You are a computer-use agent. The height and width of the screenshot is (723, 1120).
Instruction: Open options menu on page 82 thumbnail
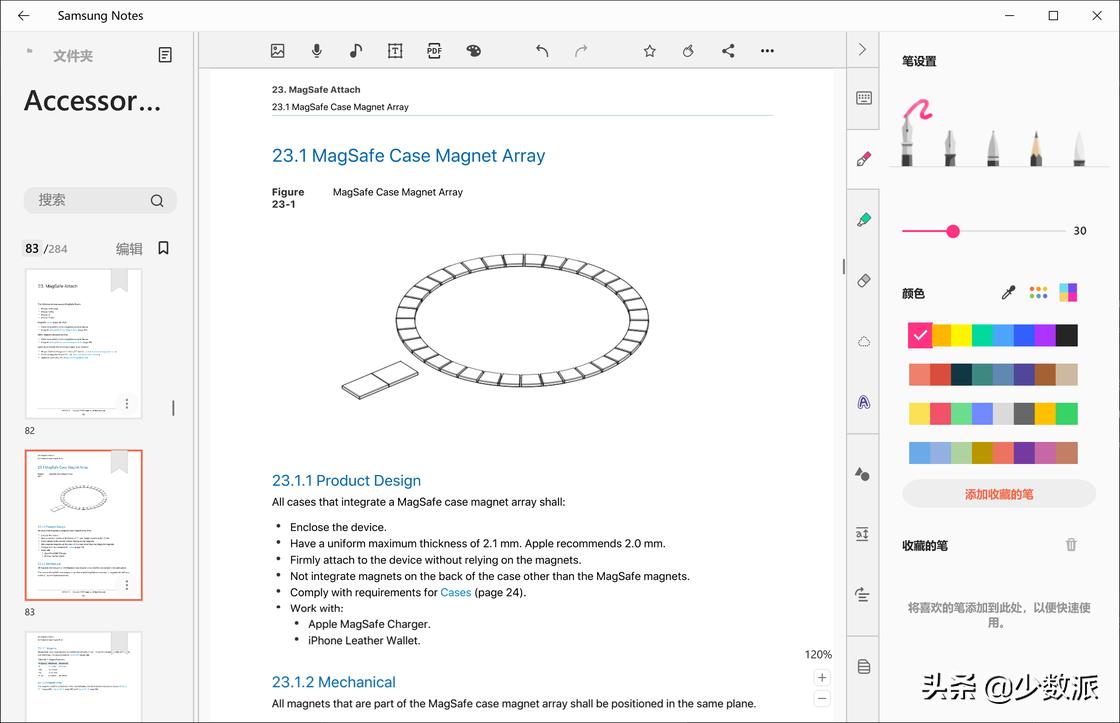point(127,404)
